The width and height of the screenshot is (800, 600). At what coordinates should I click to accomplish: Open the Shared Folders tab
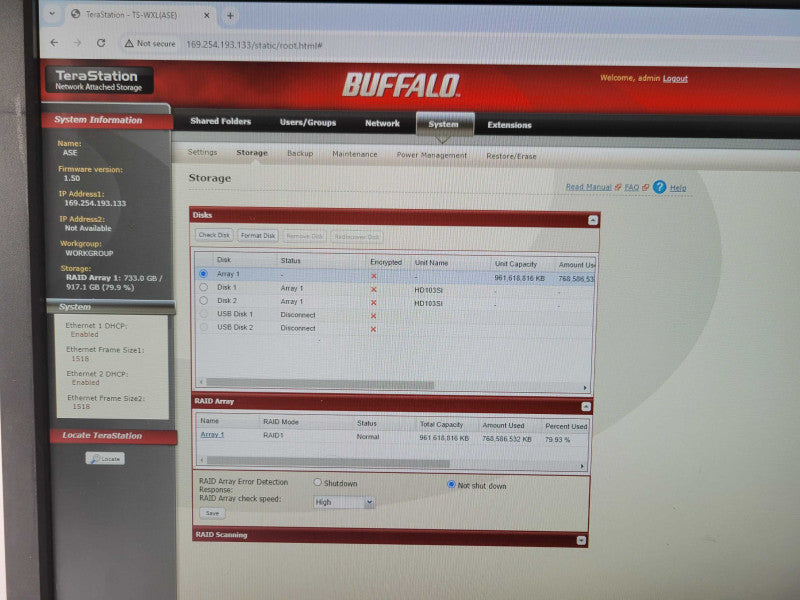point(220,121)
